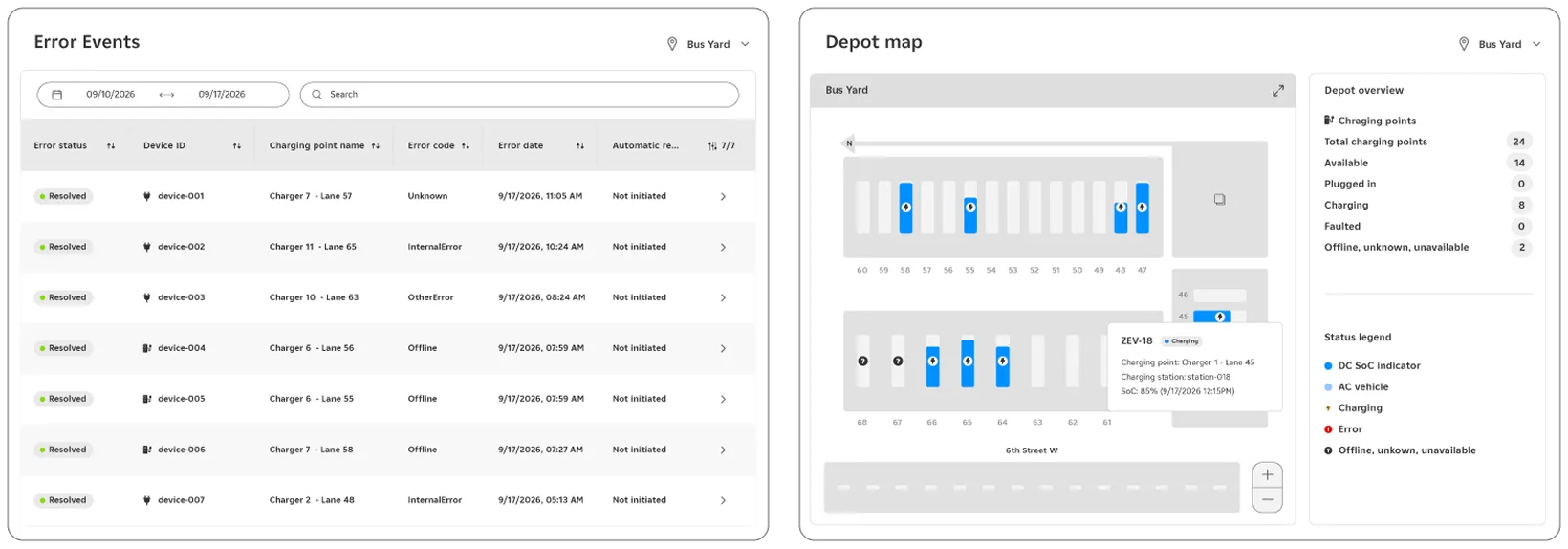Click the Charging badge in ZEV-18 tooltip

click(x=1183, y=341)
